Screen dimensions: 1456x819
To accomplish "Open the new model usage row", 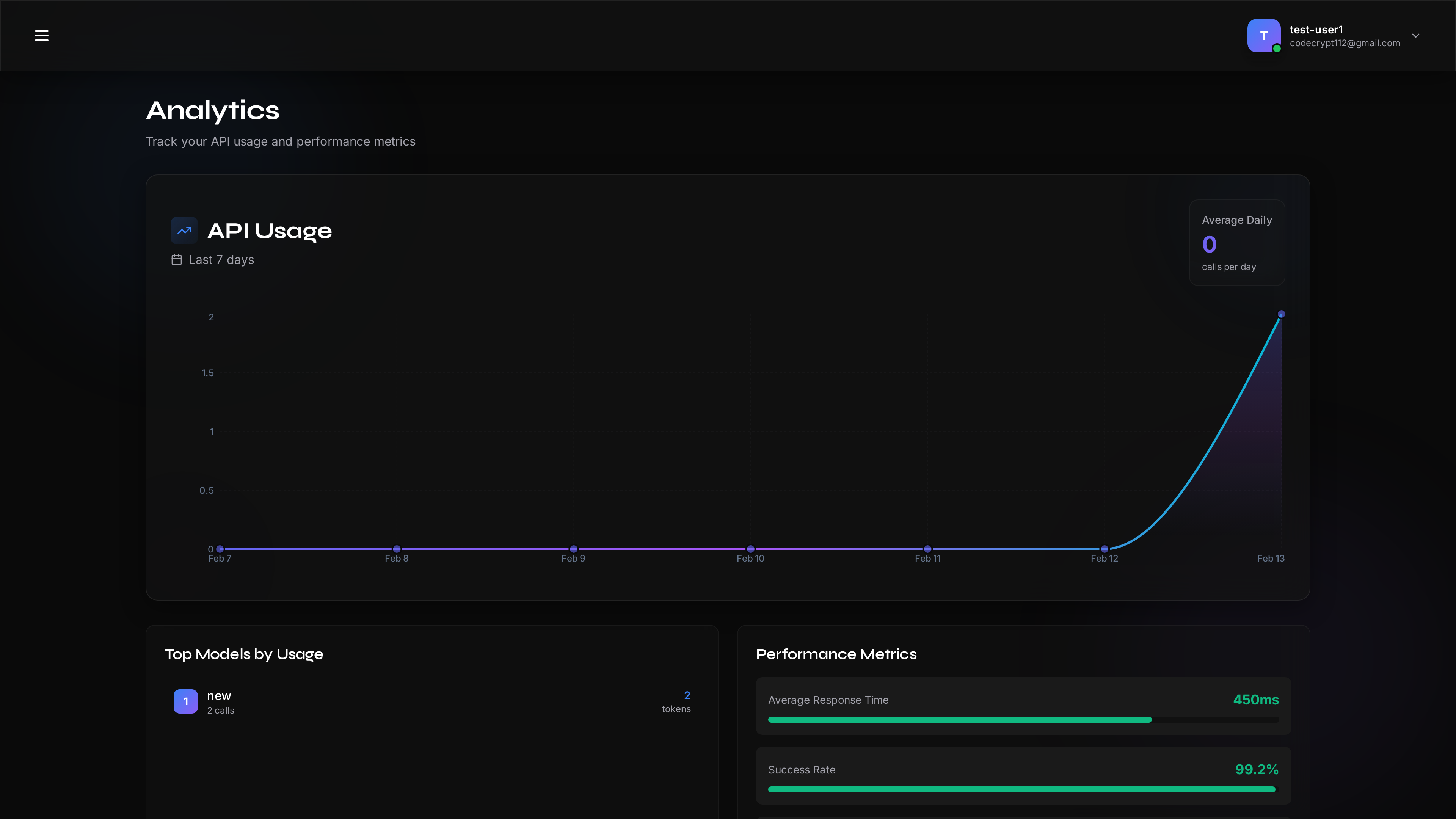I will 432,701.
